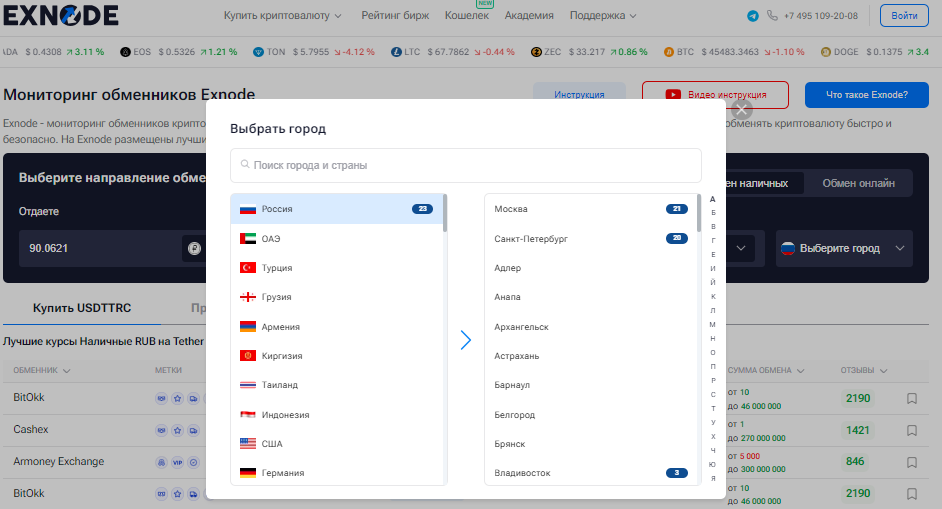942x509 pixels.
Task: Jump to letter К in alphabet index
Action: 713,296
